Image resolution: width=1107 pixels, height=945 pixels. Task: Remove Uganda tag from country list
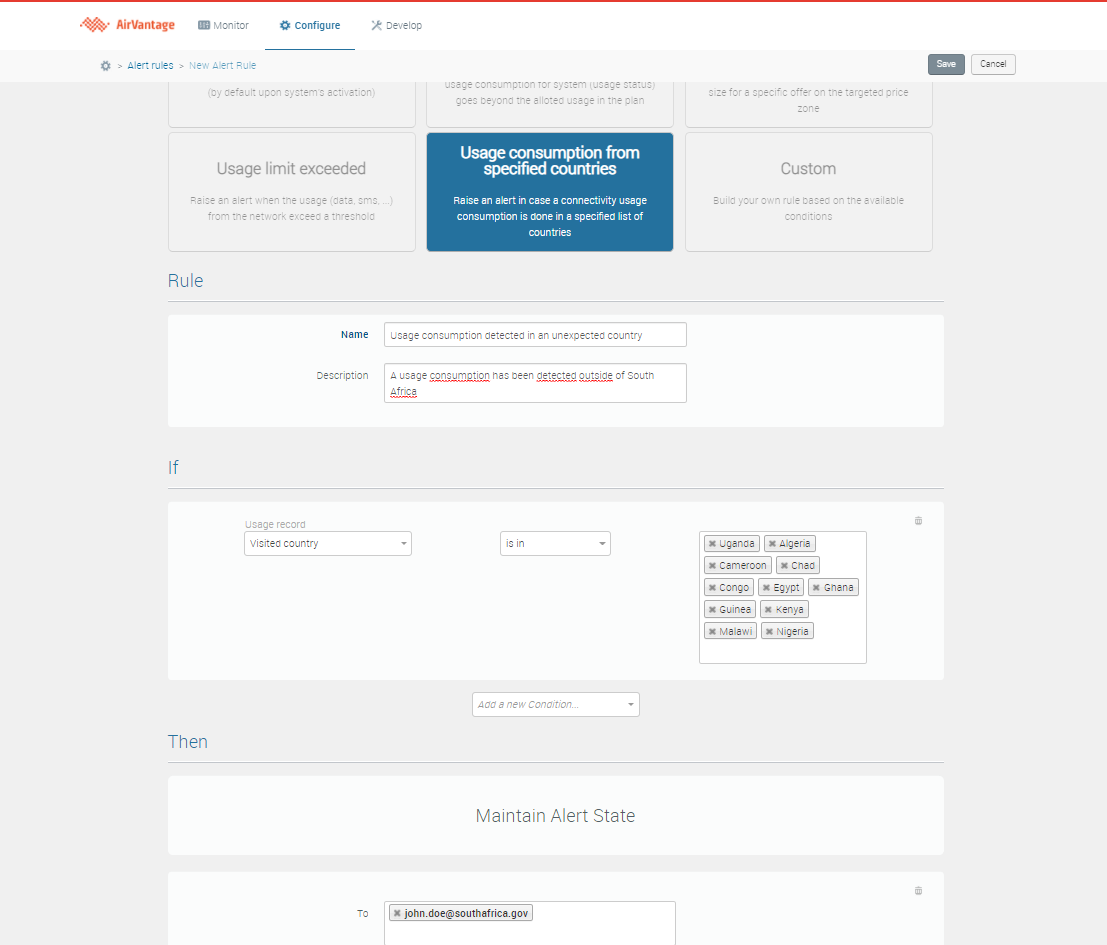point(712,544)
